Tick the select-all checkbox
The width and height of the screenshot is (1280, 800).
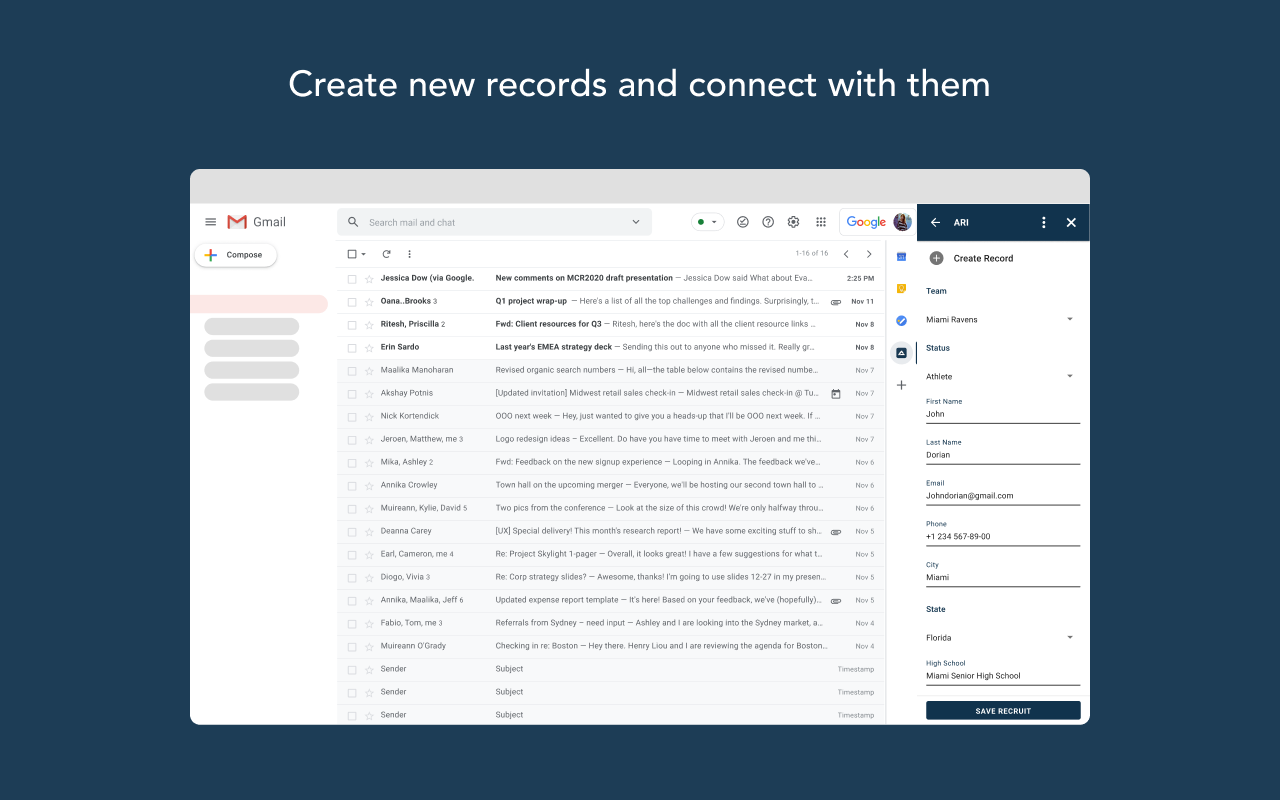(351, 254)
